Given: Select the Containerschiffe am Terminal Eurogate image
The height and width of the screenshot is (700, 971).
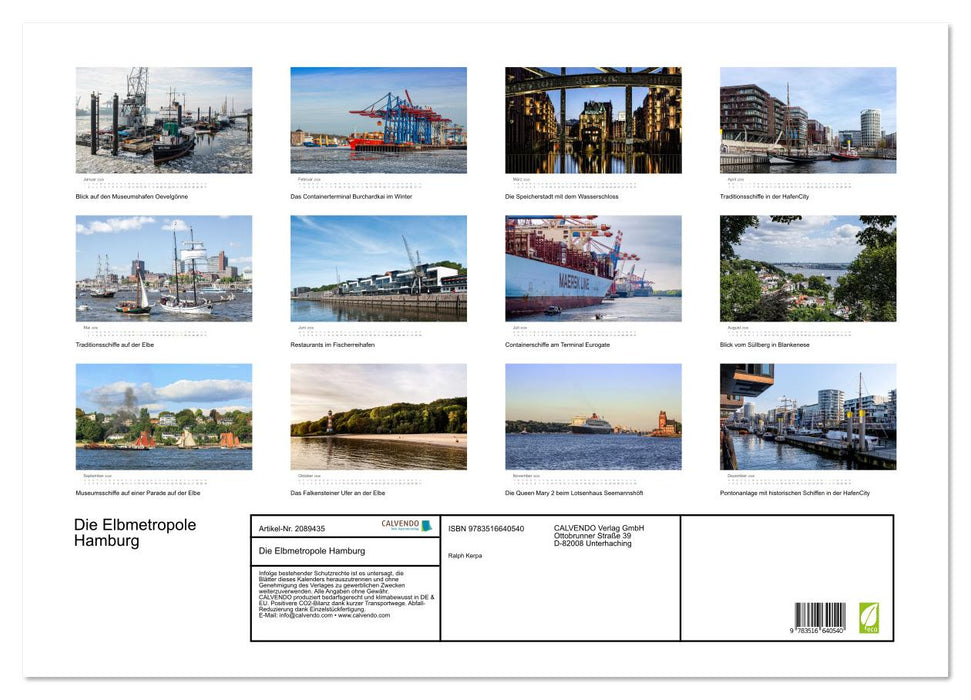Looking at the screenshot, I should 594,267.
